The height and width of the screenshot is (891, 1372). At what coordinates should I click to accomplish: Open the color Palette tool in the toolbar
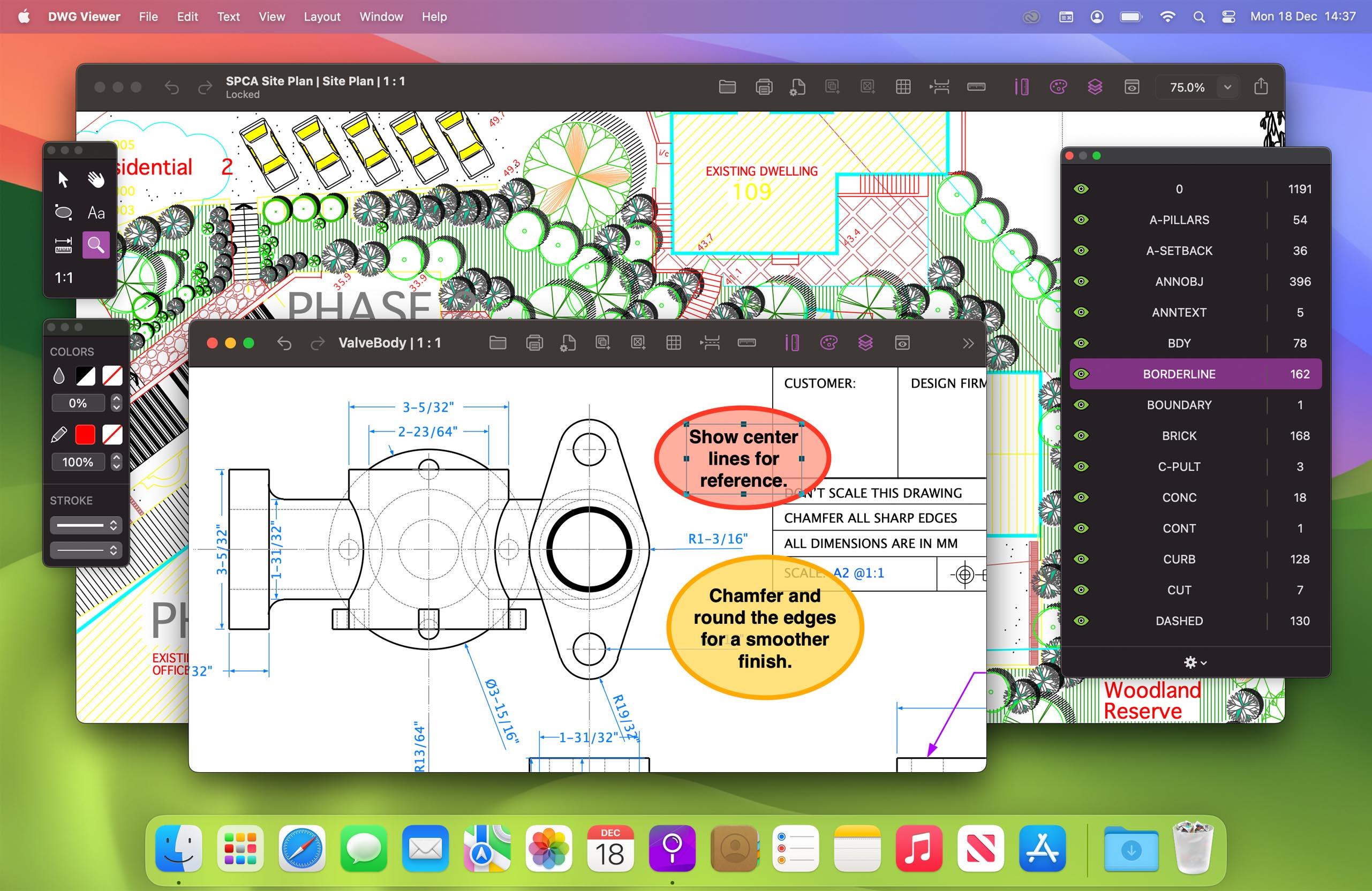tap(828, 342)
